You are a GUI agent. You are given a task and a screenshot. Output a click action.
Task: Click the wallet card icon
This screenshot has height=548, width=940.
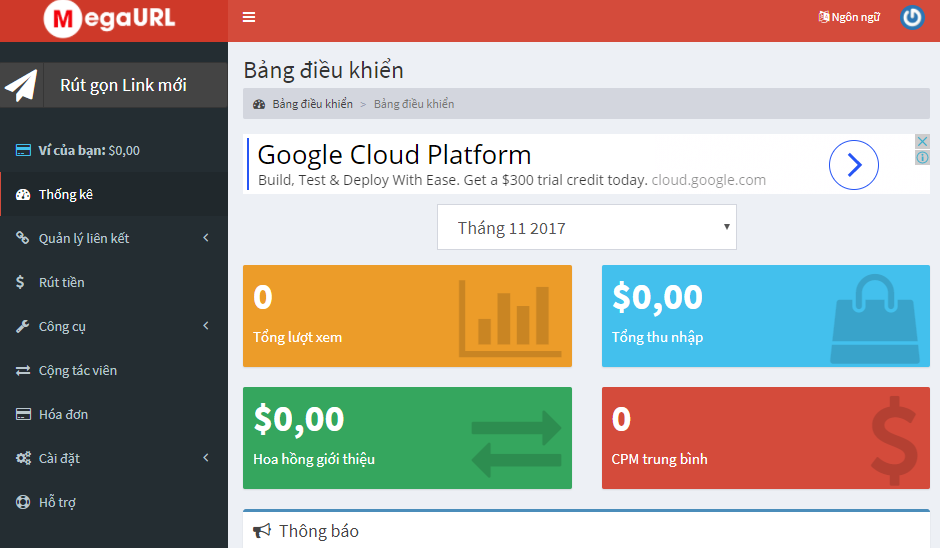pos(22,151)
